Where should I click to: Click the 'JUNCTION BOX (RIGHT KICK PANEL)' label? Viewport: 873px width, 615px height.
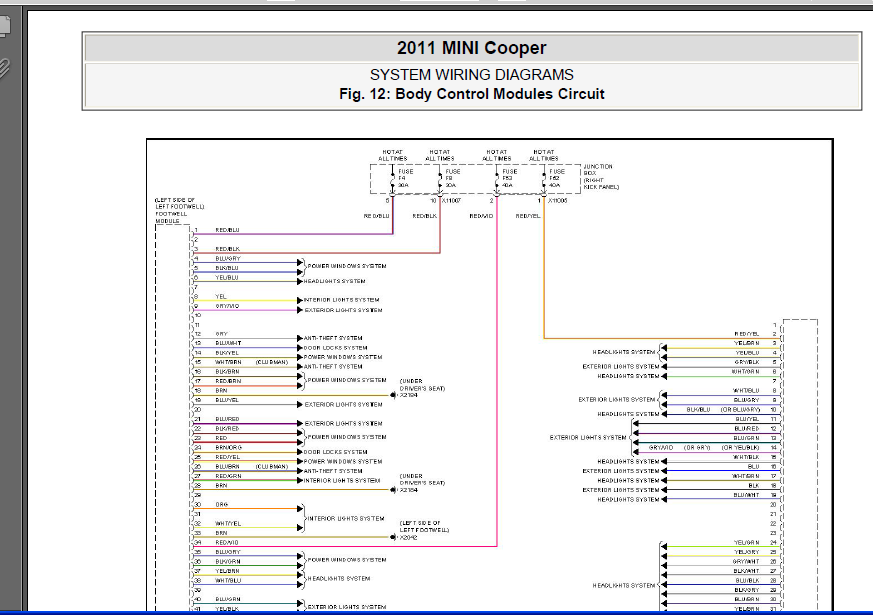tap(601, 176)
